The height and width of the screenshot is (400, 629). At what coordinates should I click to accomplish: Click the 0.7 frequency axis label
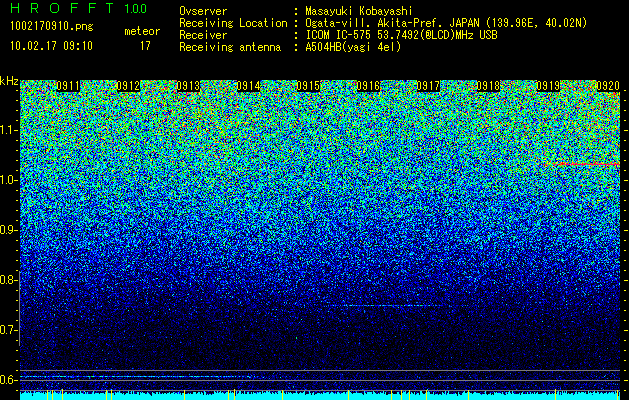[x=8, y=330]
